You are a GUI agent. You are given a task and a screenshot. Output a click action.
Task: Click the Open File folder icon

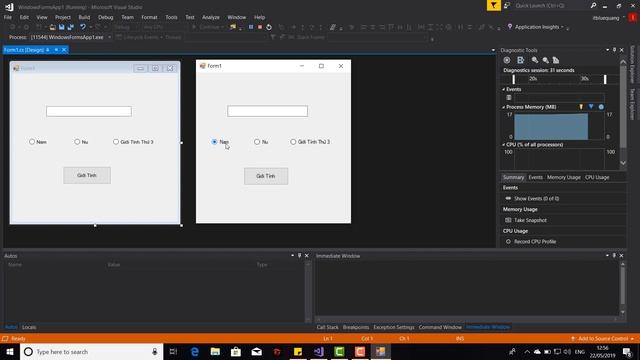pos(52,27)
